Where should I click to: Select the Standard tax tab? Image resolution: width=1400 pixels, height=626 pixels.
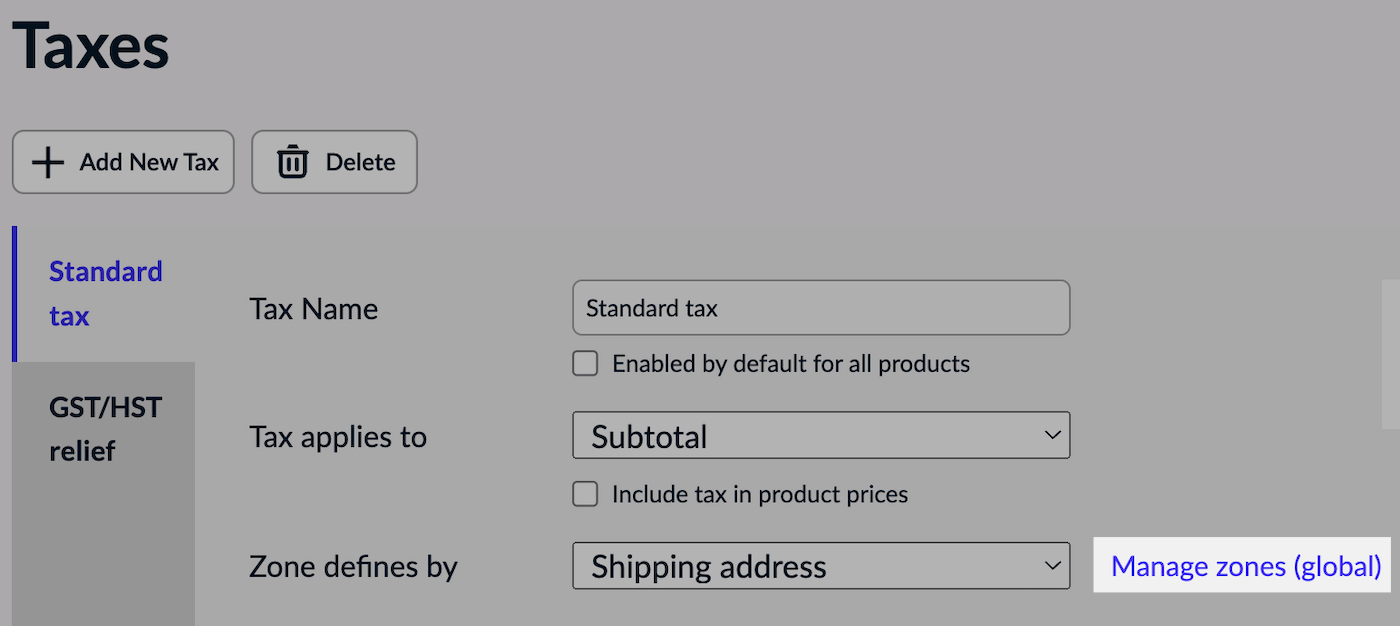(x=105, y=293)
